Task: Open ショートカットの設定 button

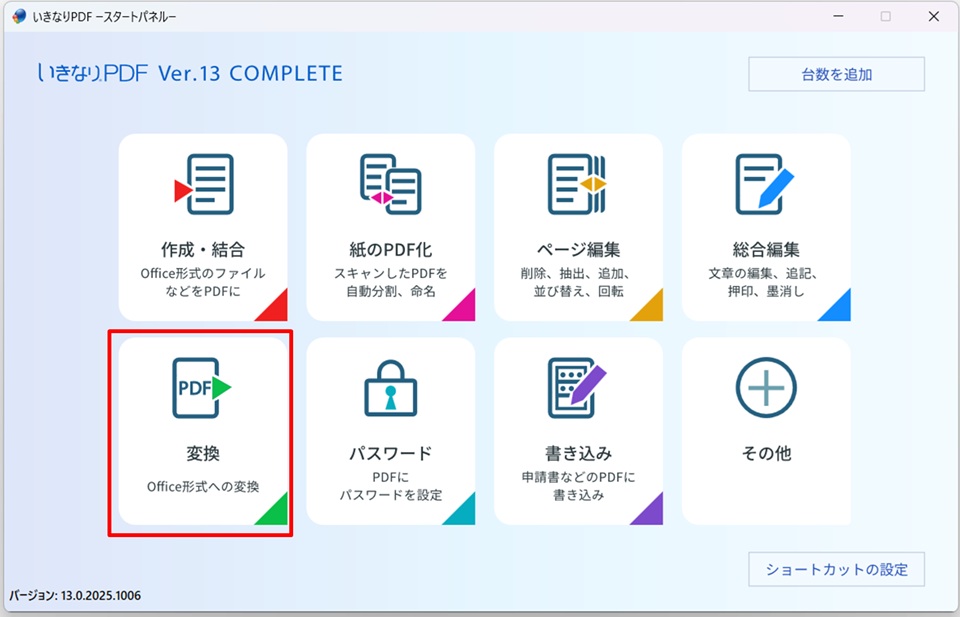Action: pos(836,570)
